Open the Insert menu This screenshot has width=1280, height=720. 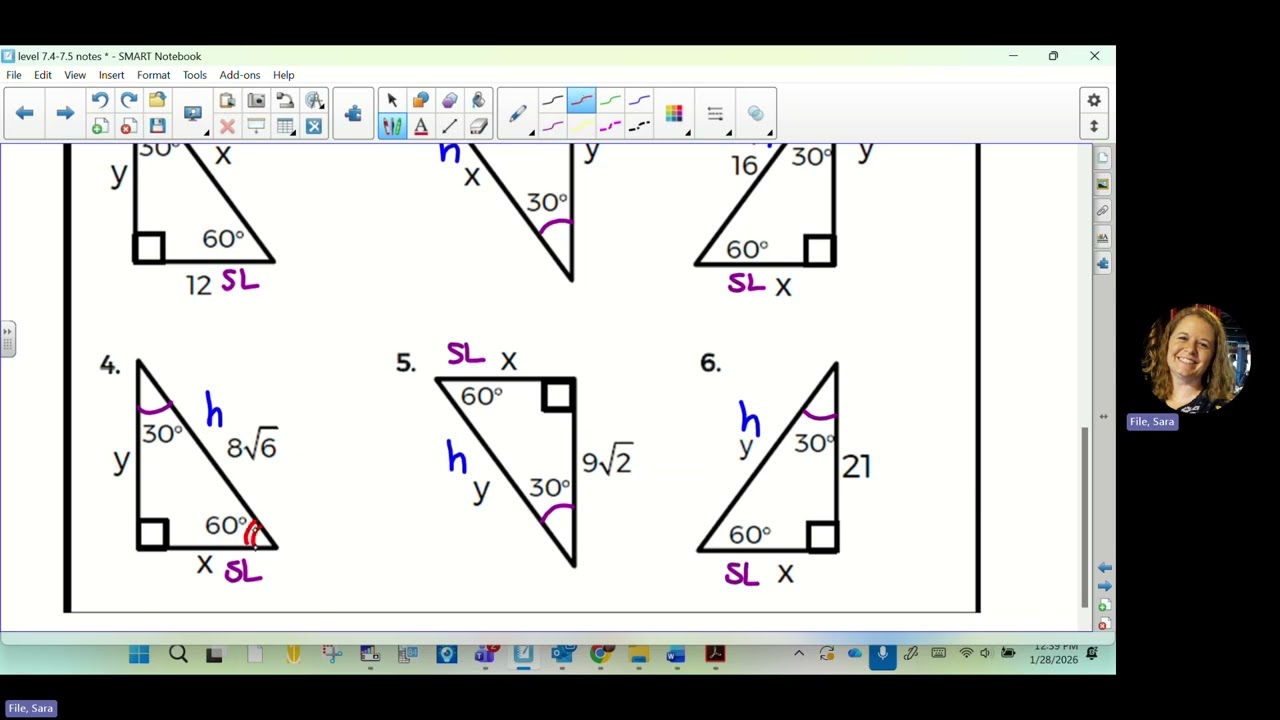point(111,75)
